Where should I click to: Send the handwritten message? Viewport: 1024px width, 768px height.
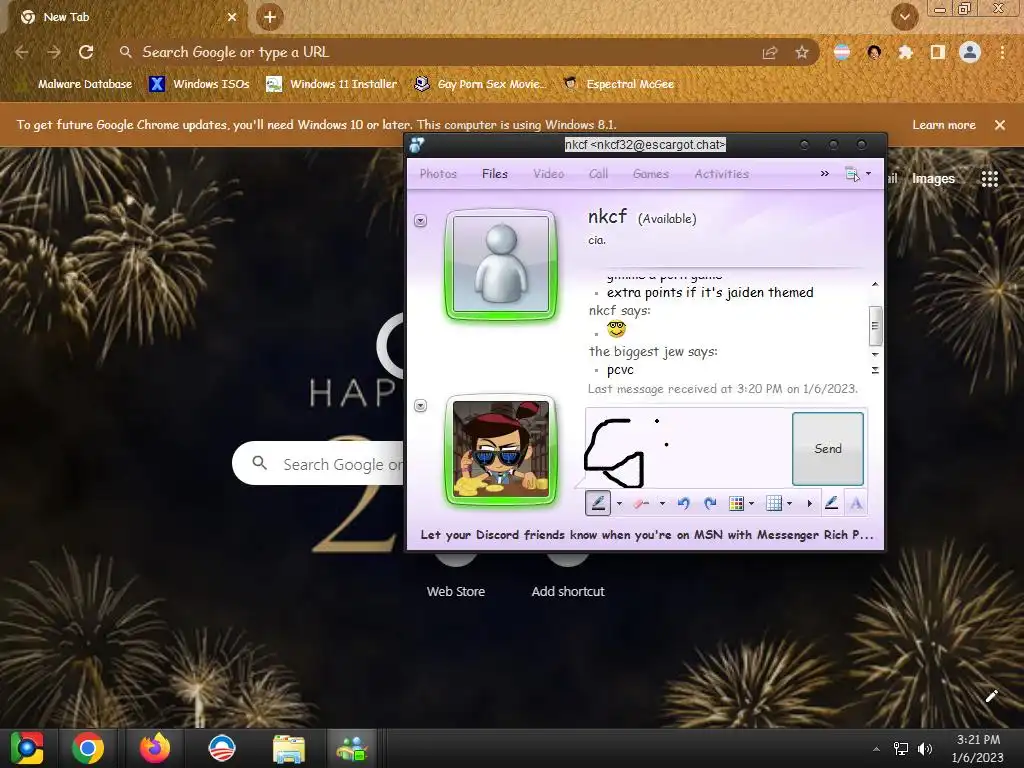click(x=827, y=449)
